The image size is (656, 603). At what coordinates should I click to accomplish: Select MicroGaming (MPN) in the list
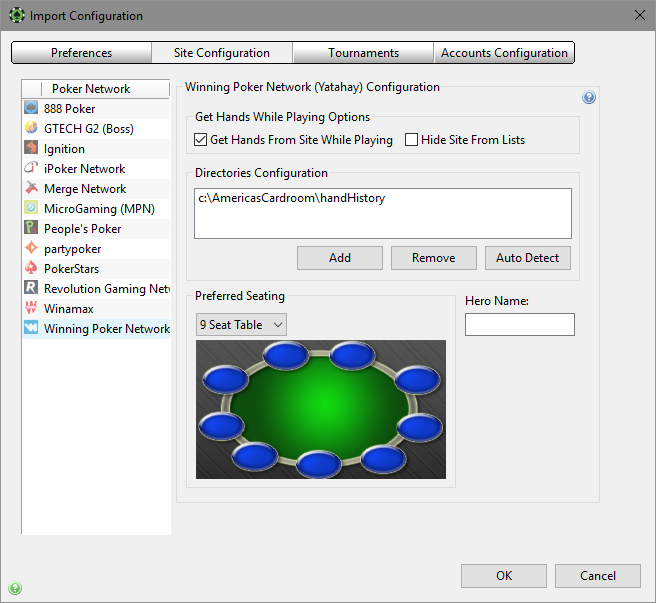click(96, 208)
